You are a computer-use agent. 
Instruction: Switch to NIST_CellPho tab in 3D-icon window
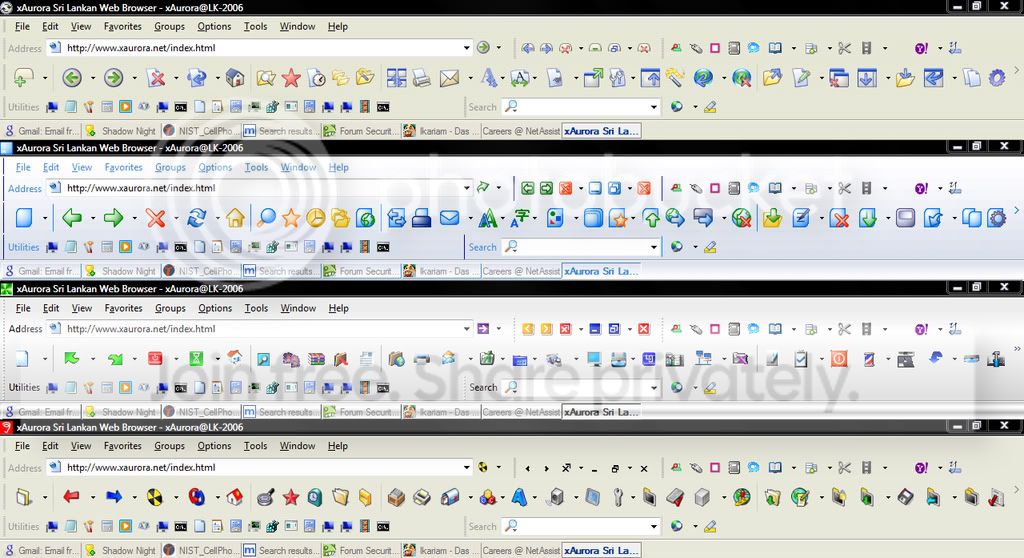[x=201, y=550]
